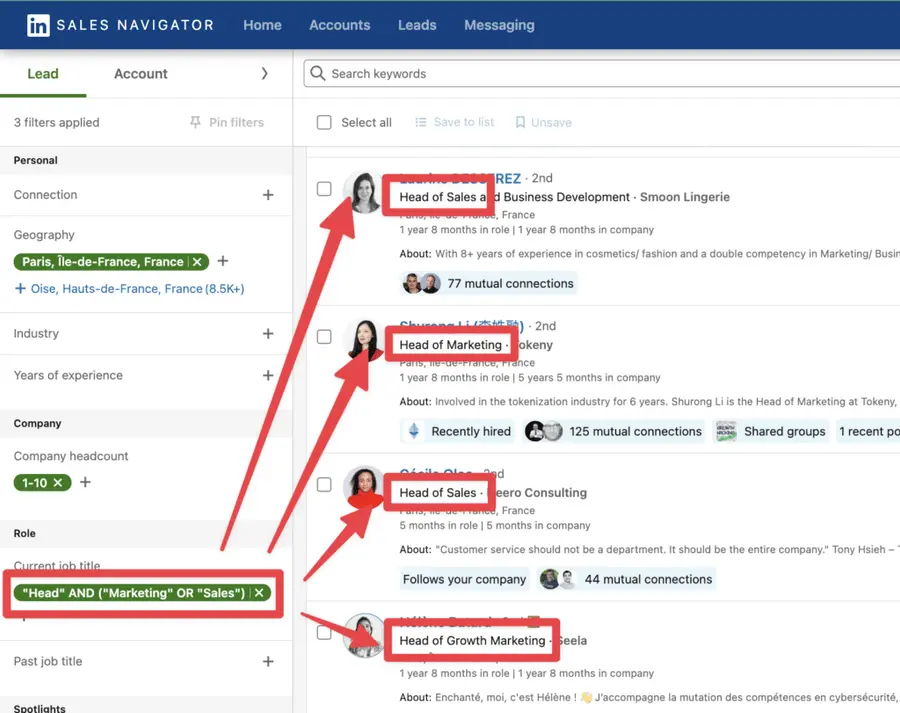
Task: Remove the Head AND Marketing OR Sales title filter
Action: click(x=259, y=594)
